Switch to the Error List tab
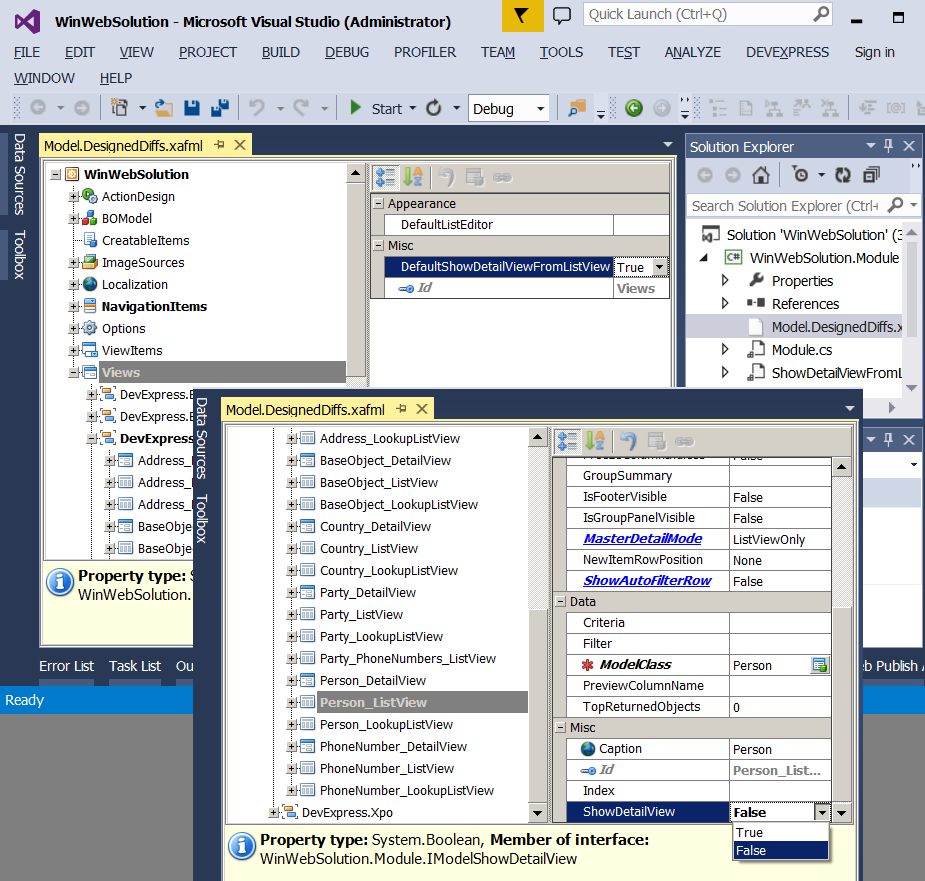 pos(67,666)
